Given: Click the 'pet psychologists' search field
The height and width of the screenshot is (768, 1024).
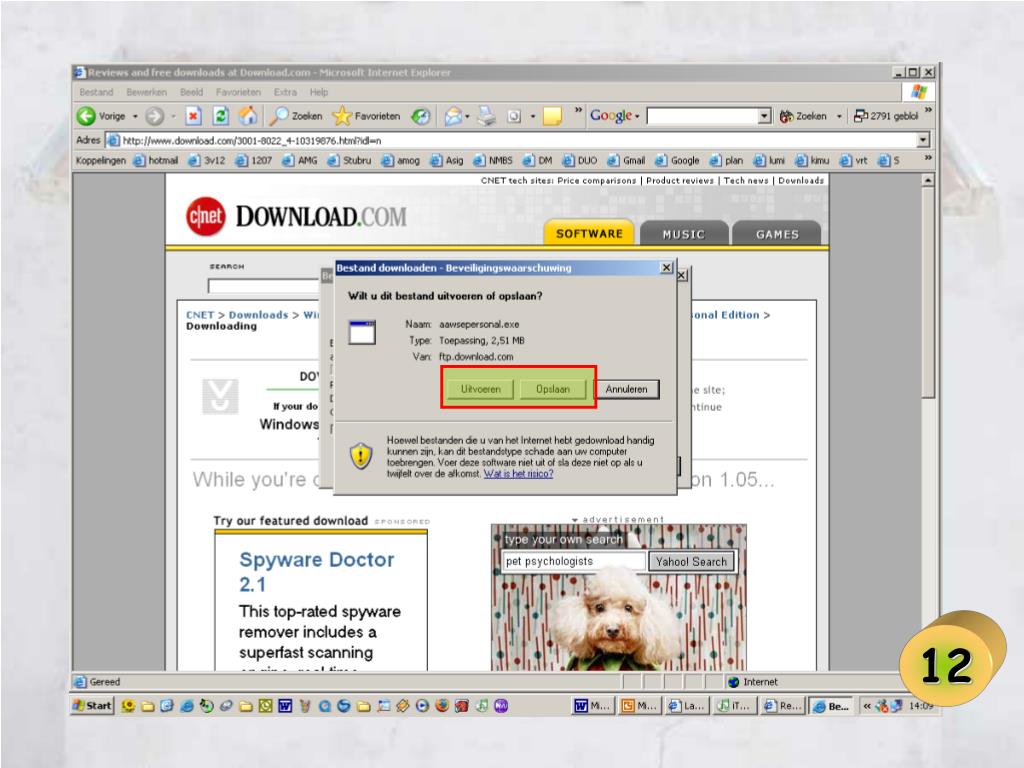Looking at the screenshot, I should click(x=573, y=562).
